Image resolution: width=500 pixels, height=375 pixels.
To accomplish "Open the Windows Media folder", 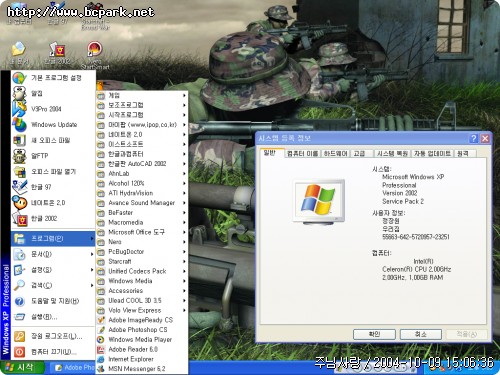I will pyautogui.click(x=142, y=281).
